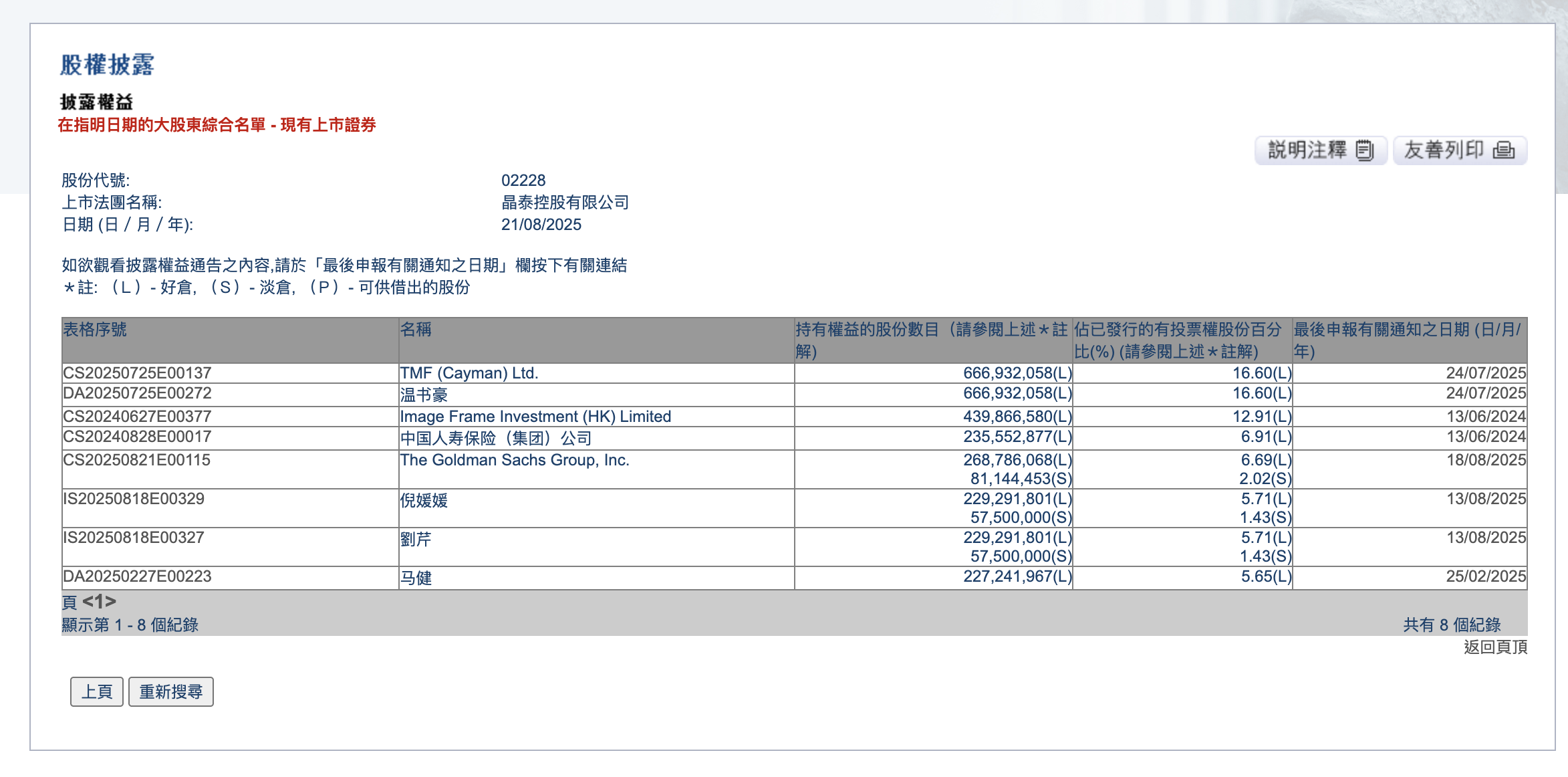Click The Goldman Sachs Group, Inc. link
Screen dimensions: 1568x777
coord(514,460)
